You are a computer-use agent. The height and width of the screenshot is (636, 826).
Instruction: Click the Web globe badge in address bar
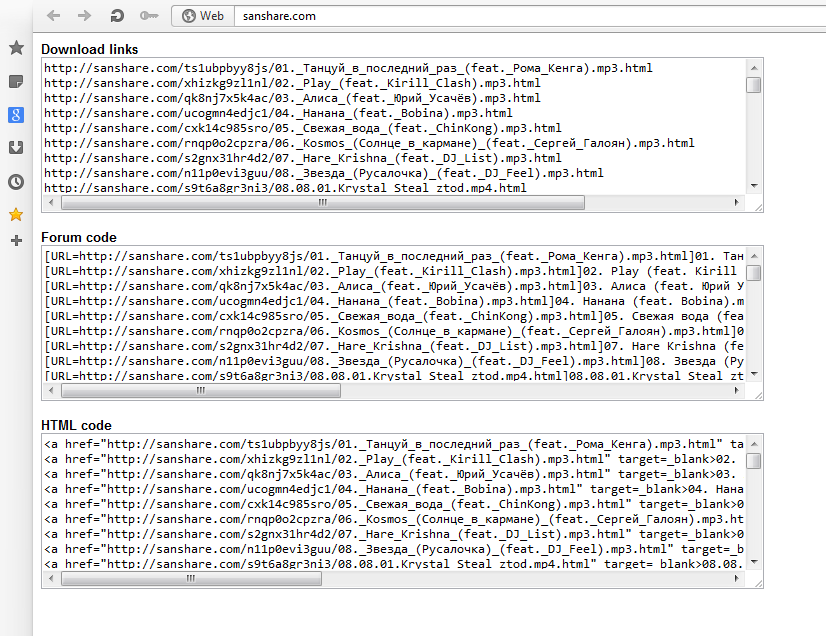[203, 16]
